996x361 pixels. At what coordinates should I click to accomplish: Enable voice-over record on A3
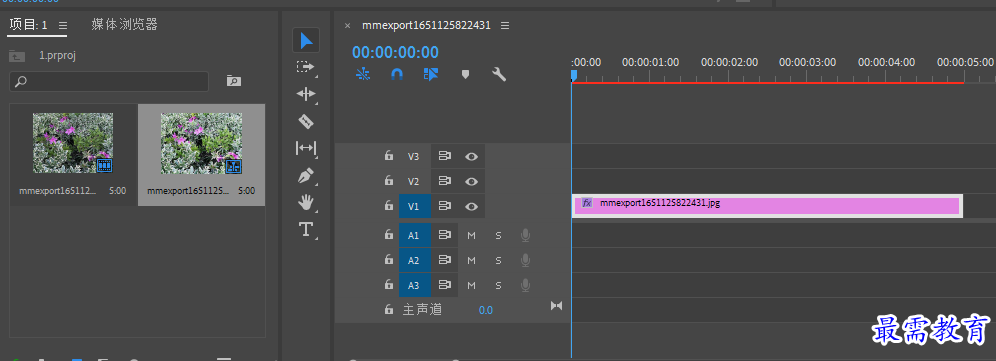click(x=525, y=285)
